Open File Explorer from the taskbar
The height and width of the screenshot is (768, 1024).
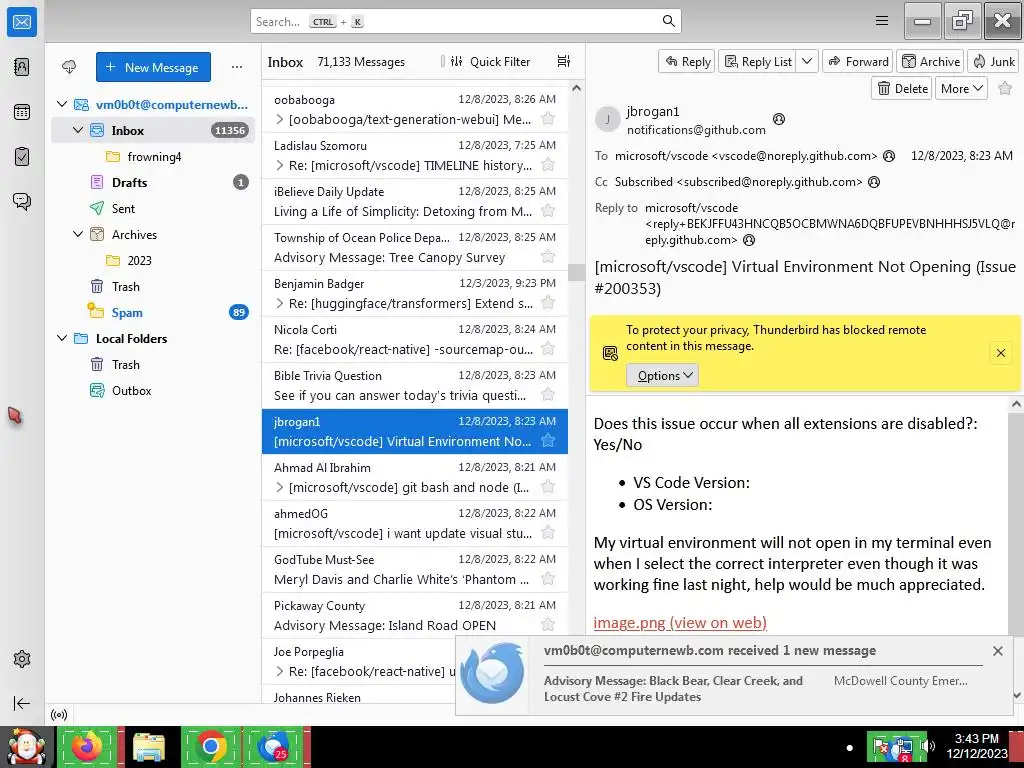(148, 746)
